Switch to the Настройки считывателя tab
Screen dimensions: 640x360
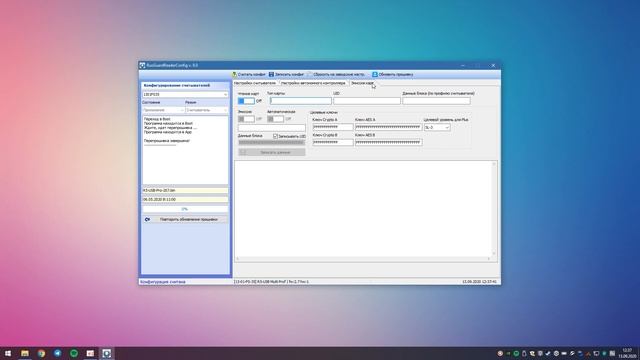(x=255, y=83)
